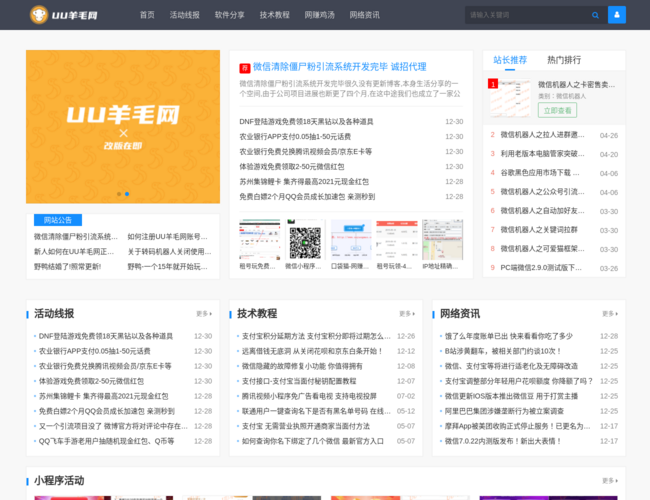Open 微信更新IOS版本推出微信豆 news item
Viewport: 650px width, 500px height.
511,396
